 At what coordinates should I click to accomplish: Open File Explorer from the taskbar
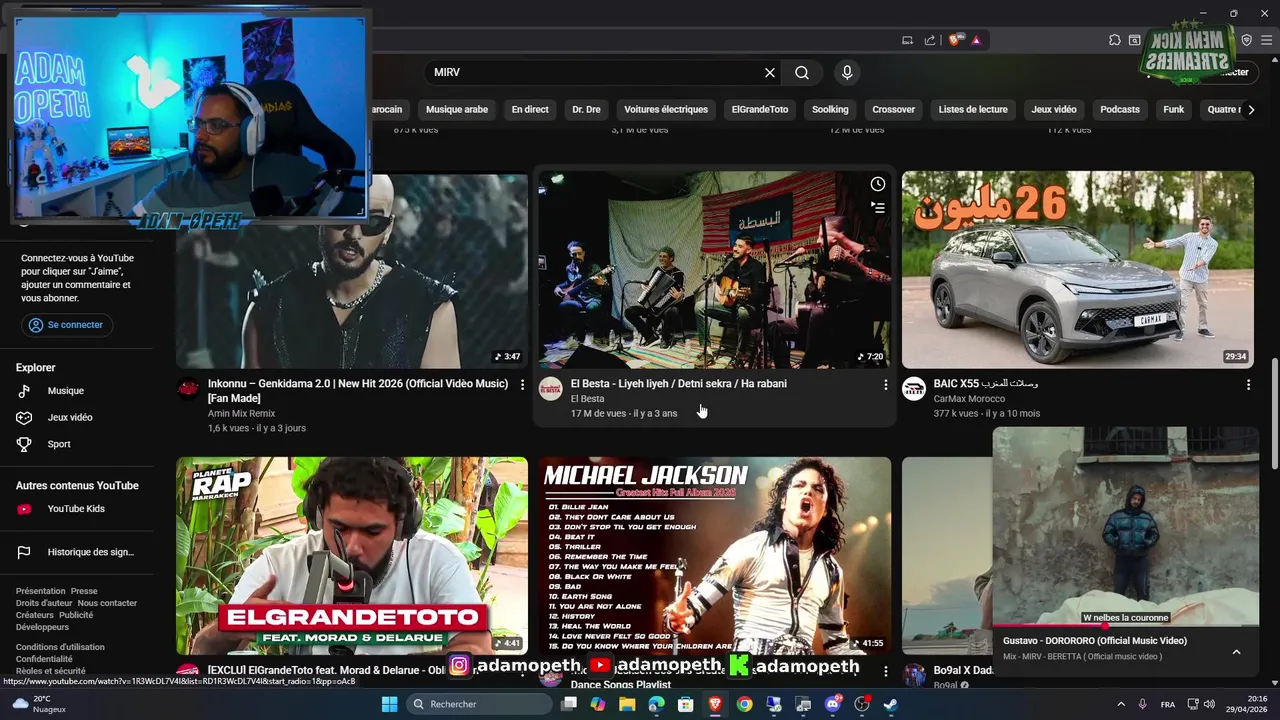(627, 704)
